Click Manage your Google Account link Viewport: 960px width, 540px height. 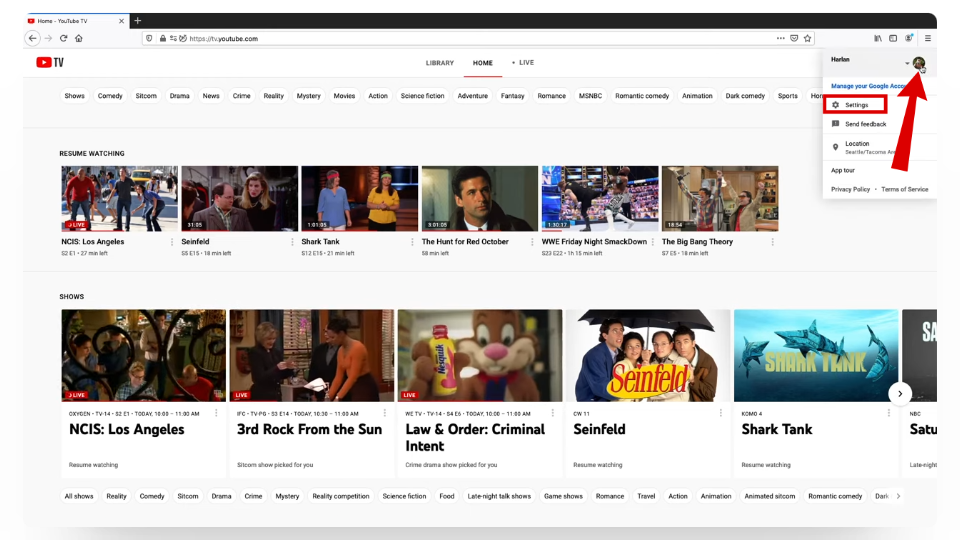[869, 86]
